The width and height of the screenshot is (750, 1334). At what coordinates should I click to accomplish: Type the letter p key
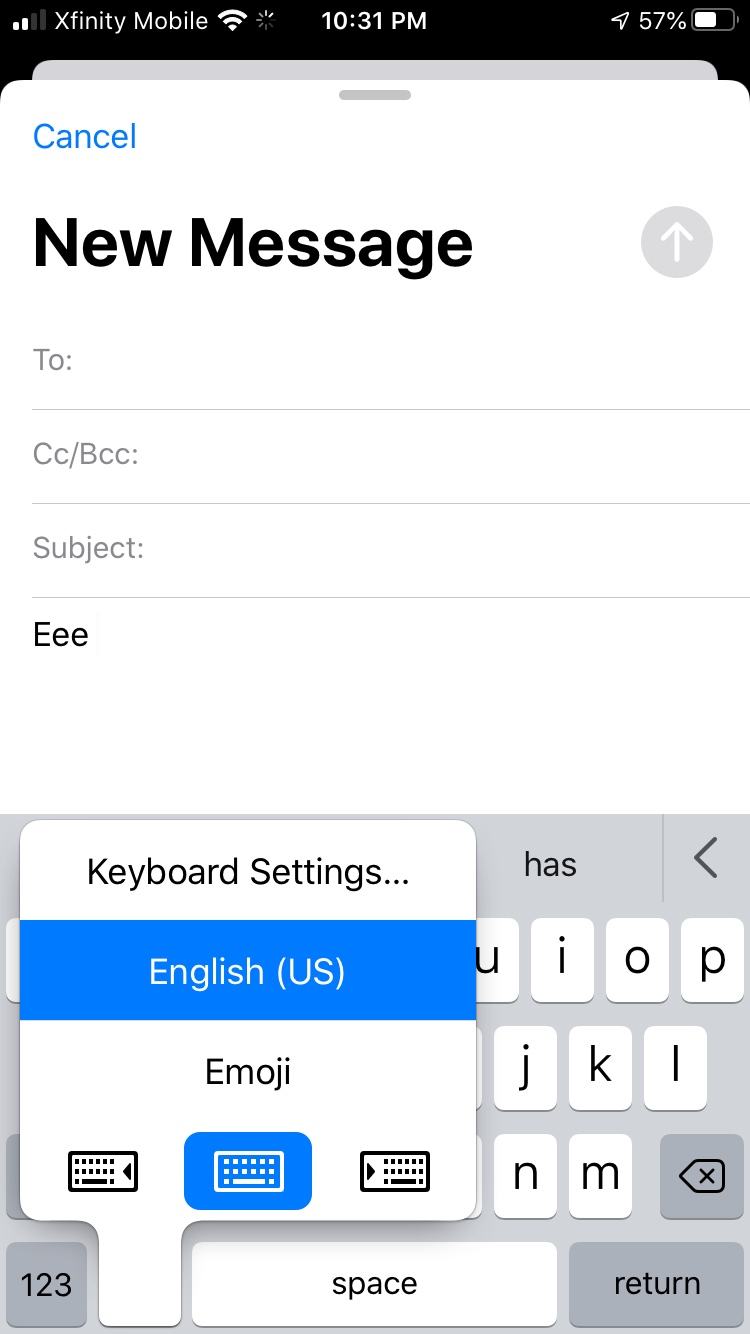pos(712,960)
